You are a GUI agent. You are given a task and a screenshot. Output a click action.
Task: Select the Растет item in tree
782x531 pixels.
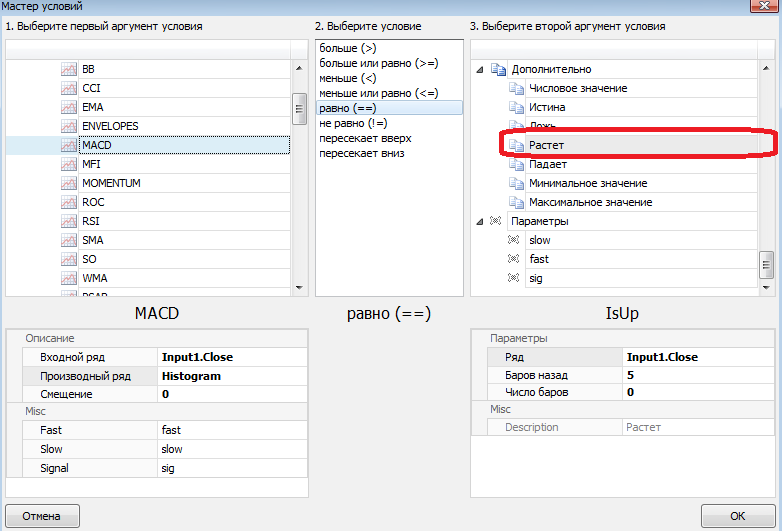coord(546,146)
